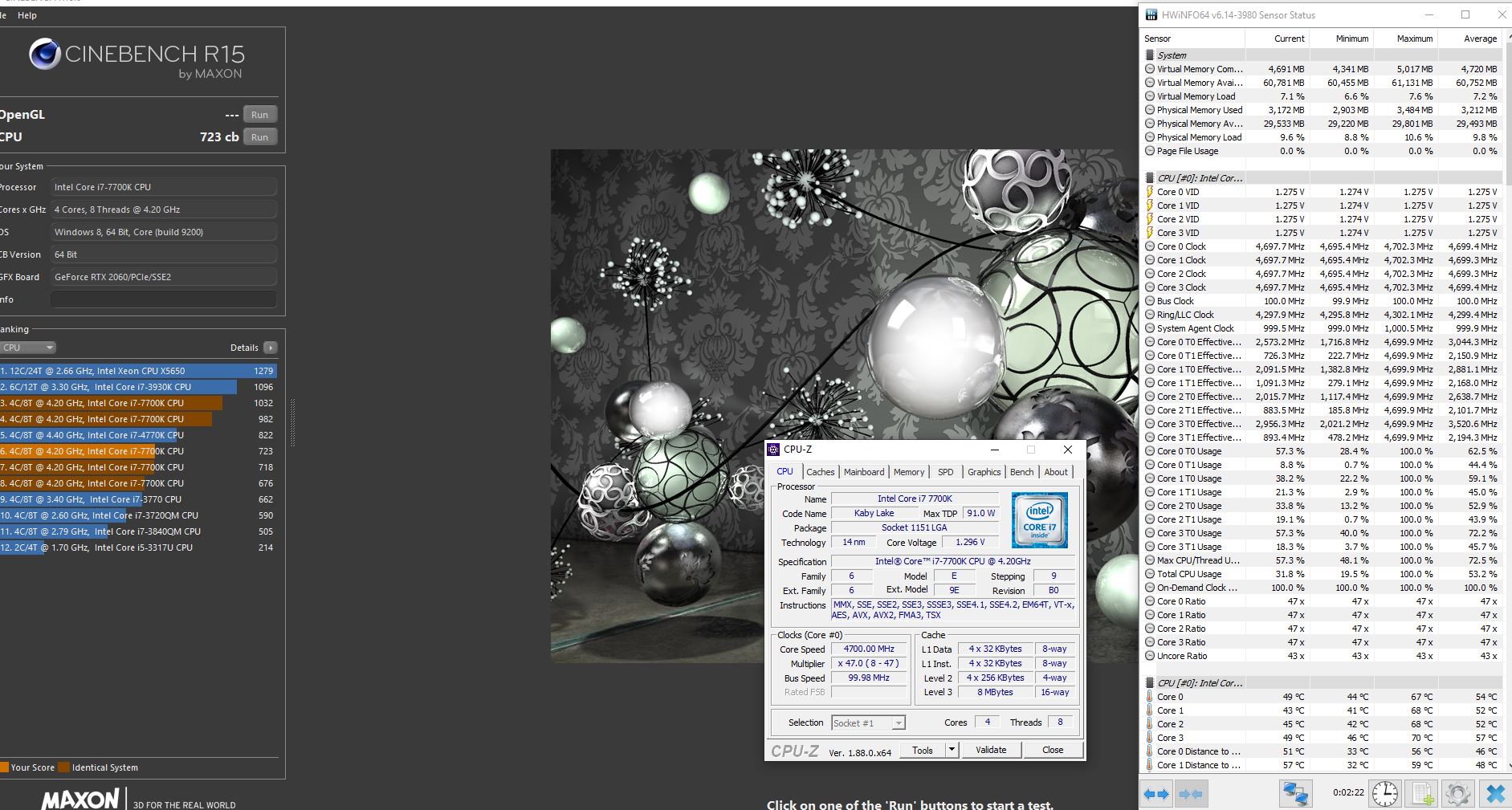Image resolution: width=1512 pixels, height=810 pixels.
Task: Reset elapsed time with HWiNFO clock icon
Action: coord(1385,794)
